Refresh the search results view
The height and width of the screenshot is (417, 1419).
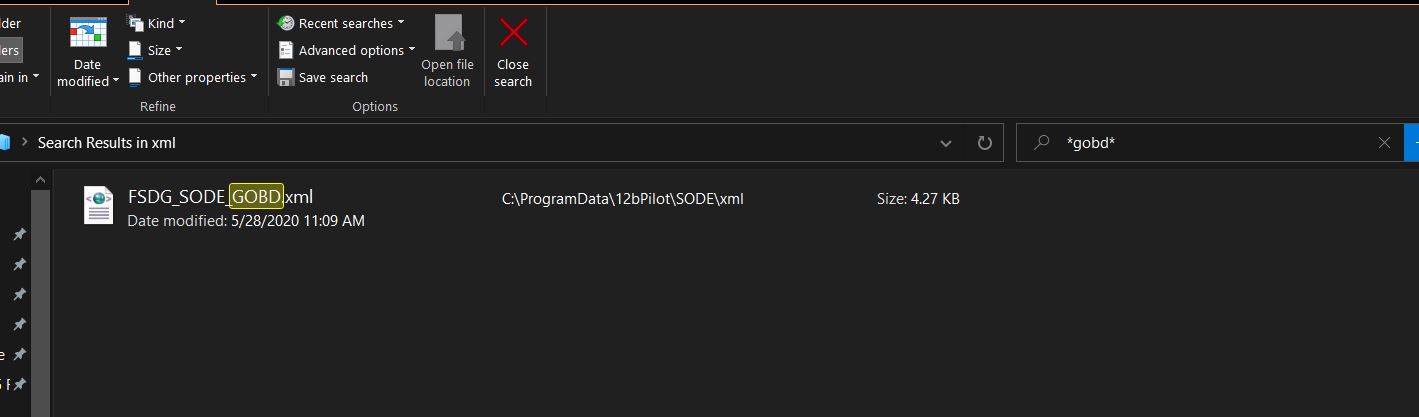(984, 143)
